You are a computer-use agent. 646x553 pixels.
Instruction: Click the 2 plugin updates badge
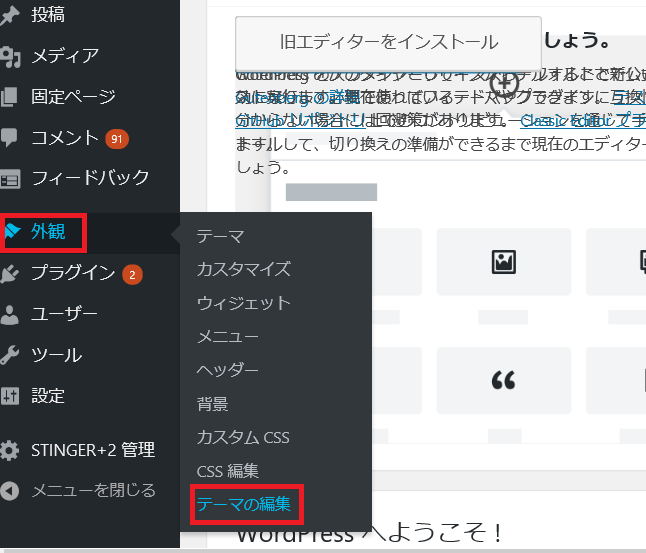coord(132,275)
